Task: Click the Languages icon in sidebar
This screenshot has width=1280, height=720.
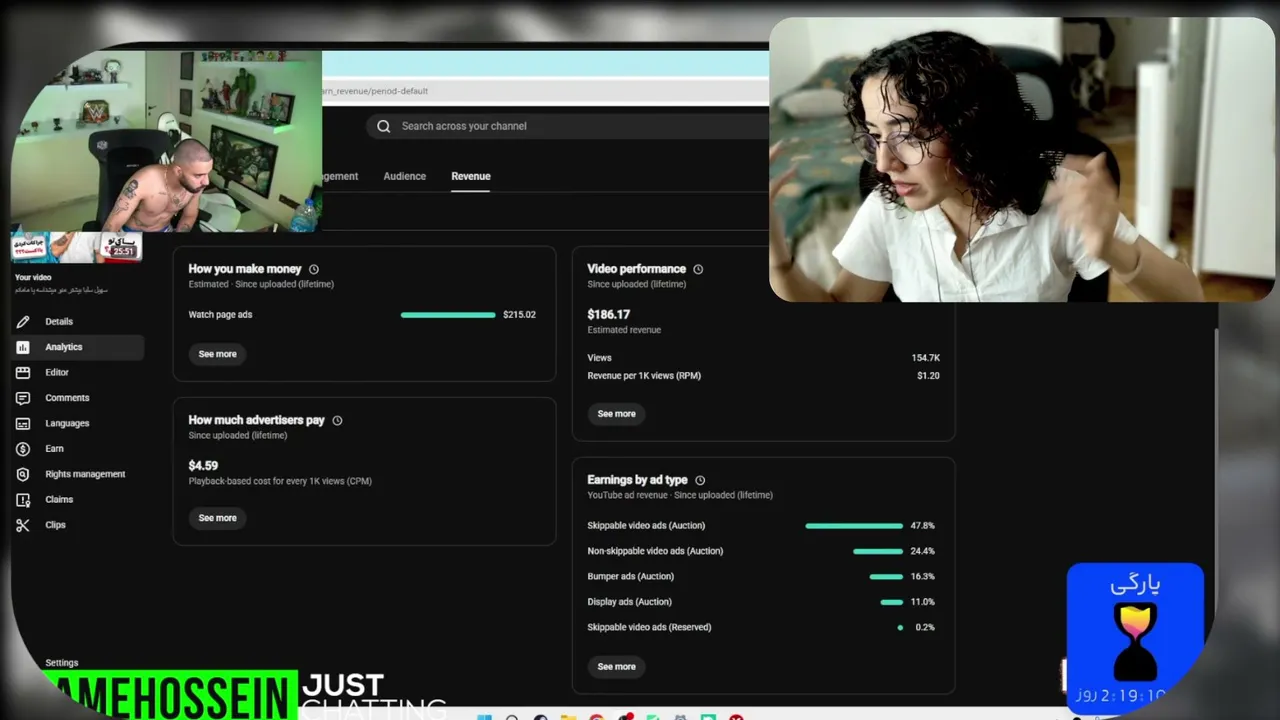Action: click(x=23, y=423)
